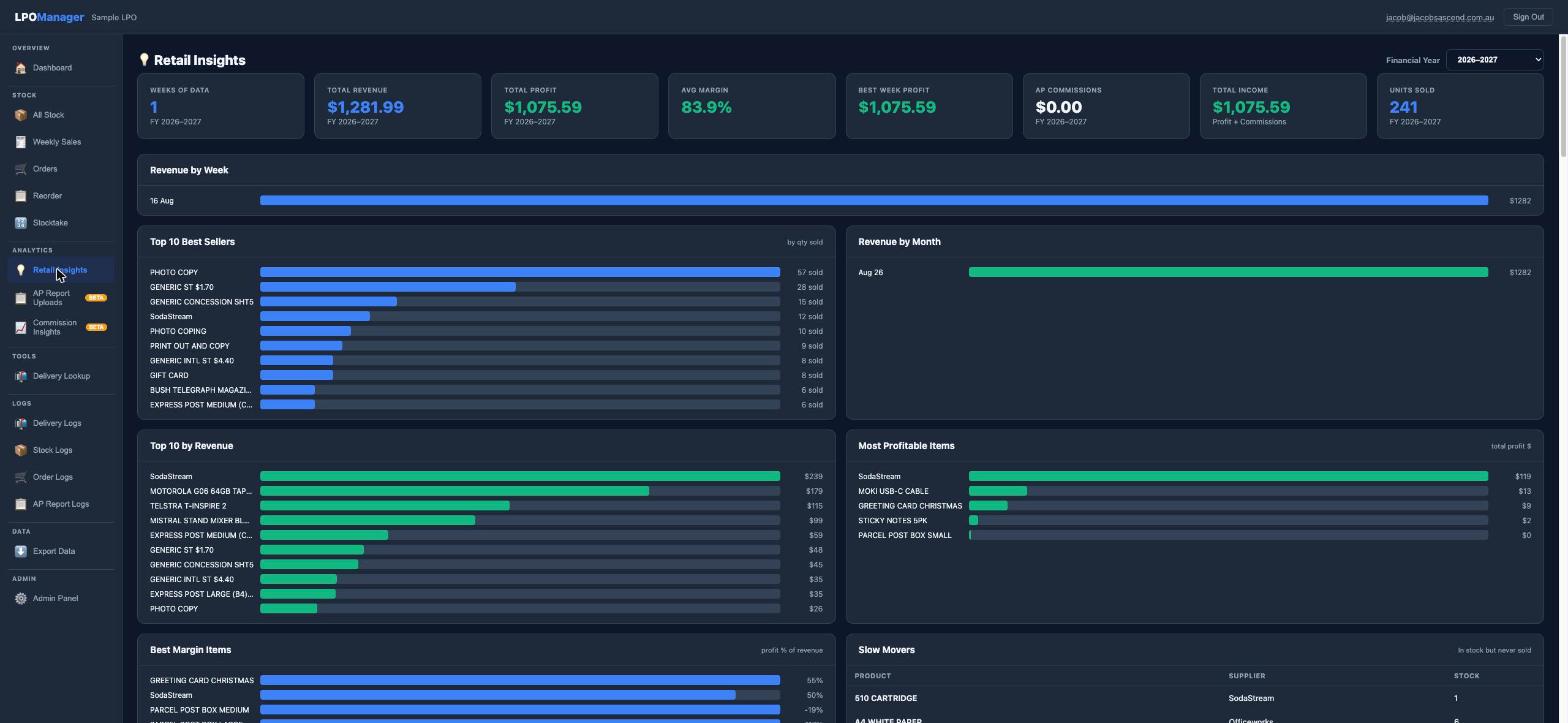Viewport: 1568px width, 723px height.
Task: Click the Dashboard house icon
Action: (20, 68)
